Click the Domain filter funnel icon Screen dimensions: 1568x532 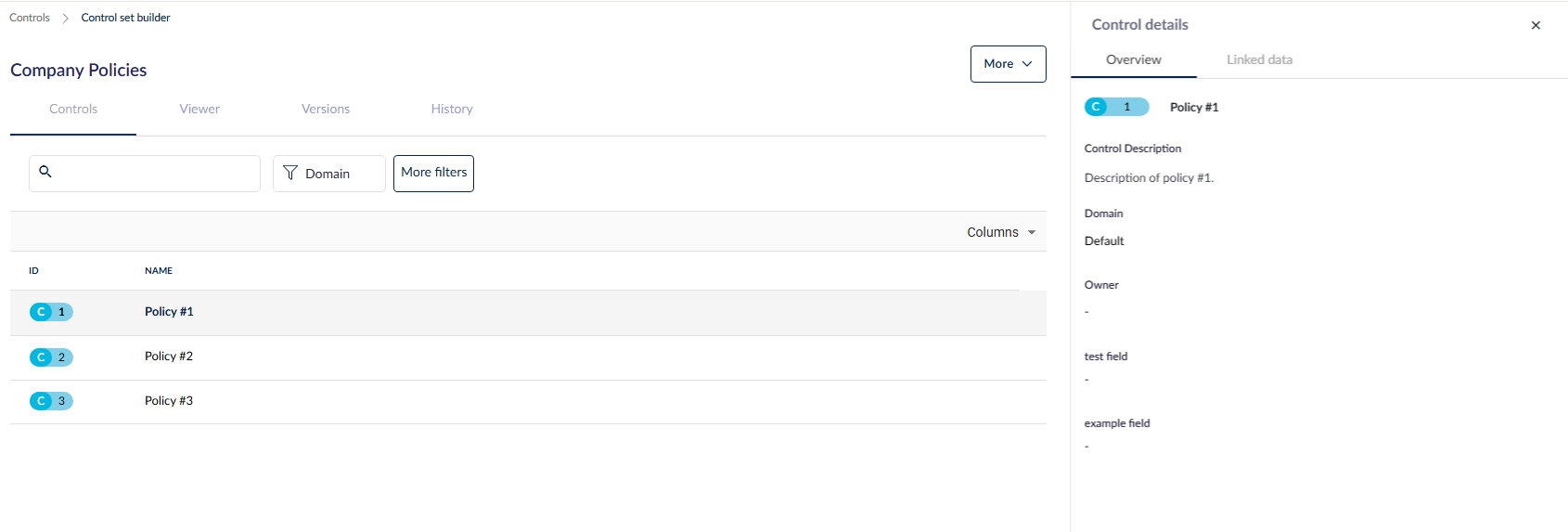[290, 173]
